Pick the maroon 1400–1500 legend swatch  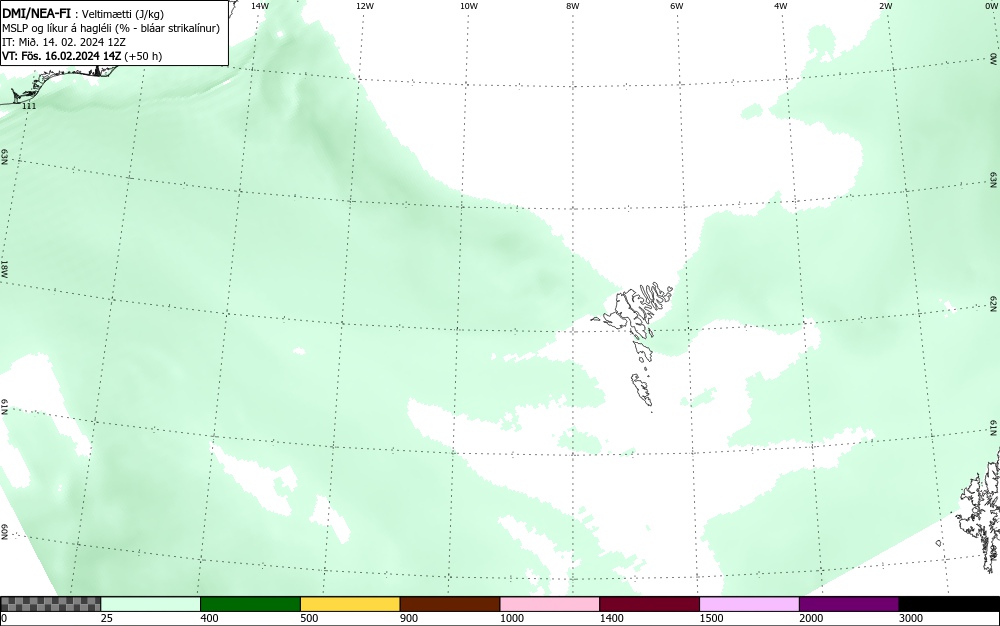coord(650,604)
